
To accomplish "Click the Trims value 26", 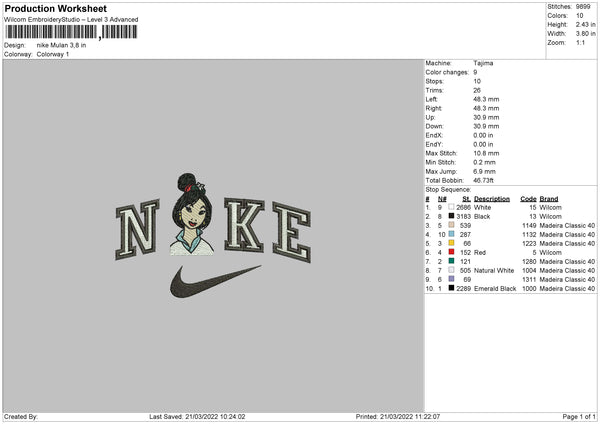I will pos(477,90).
